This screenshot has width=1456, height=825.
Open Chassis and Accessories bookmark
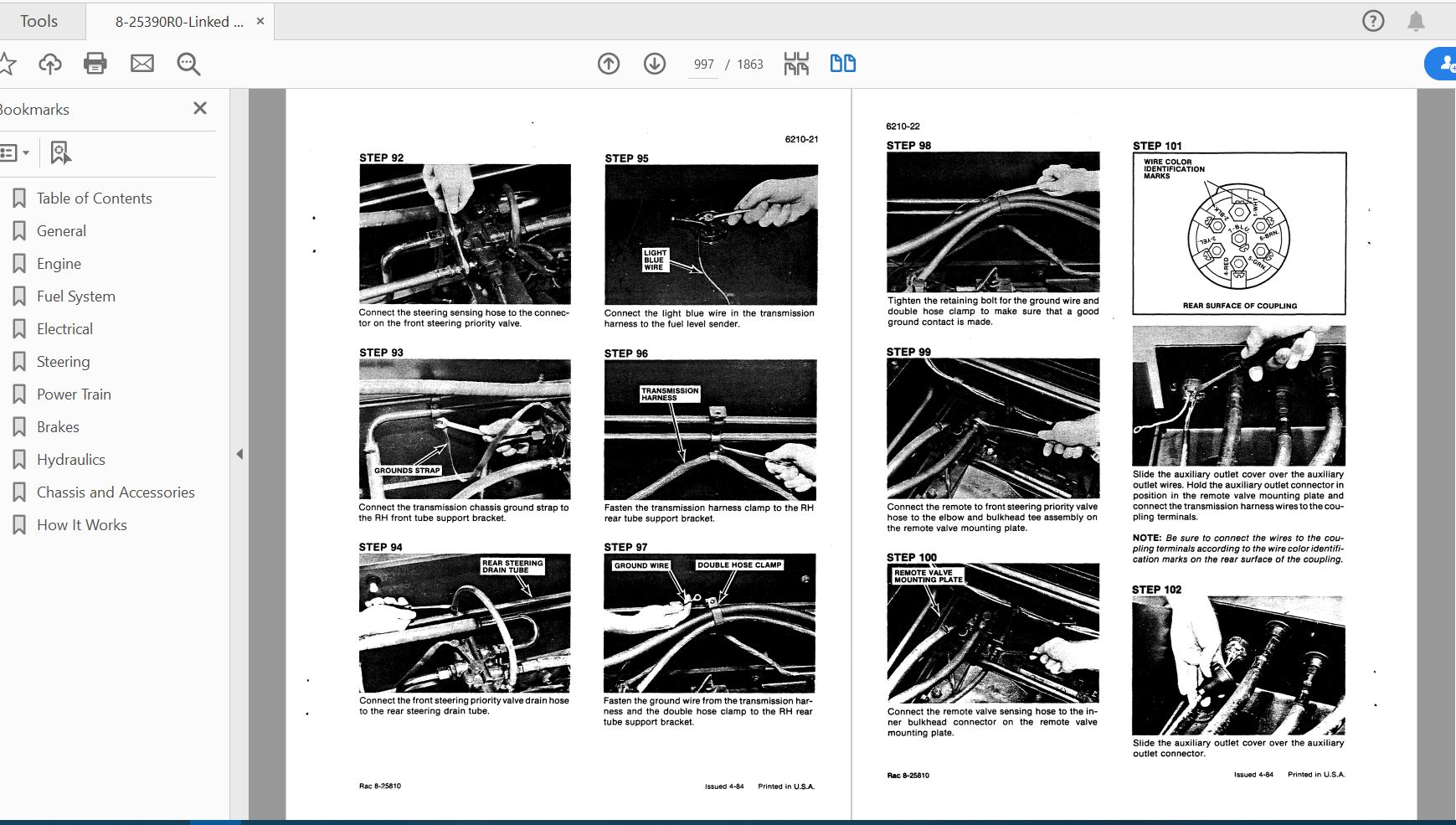pos(116,492)
